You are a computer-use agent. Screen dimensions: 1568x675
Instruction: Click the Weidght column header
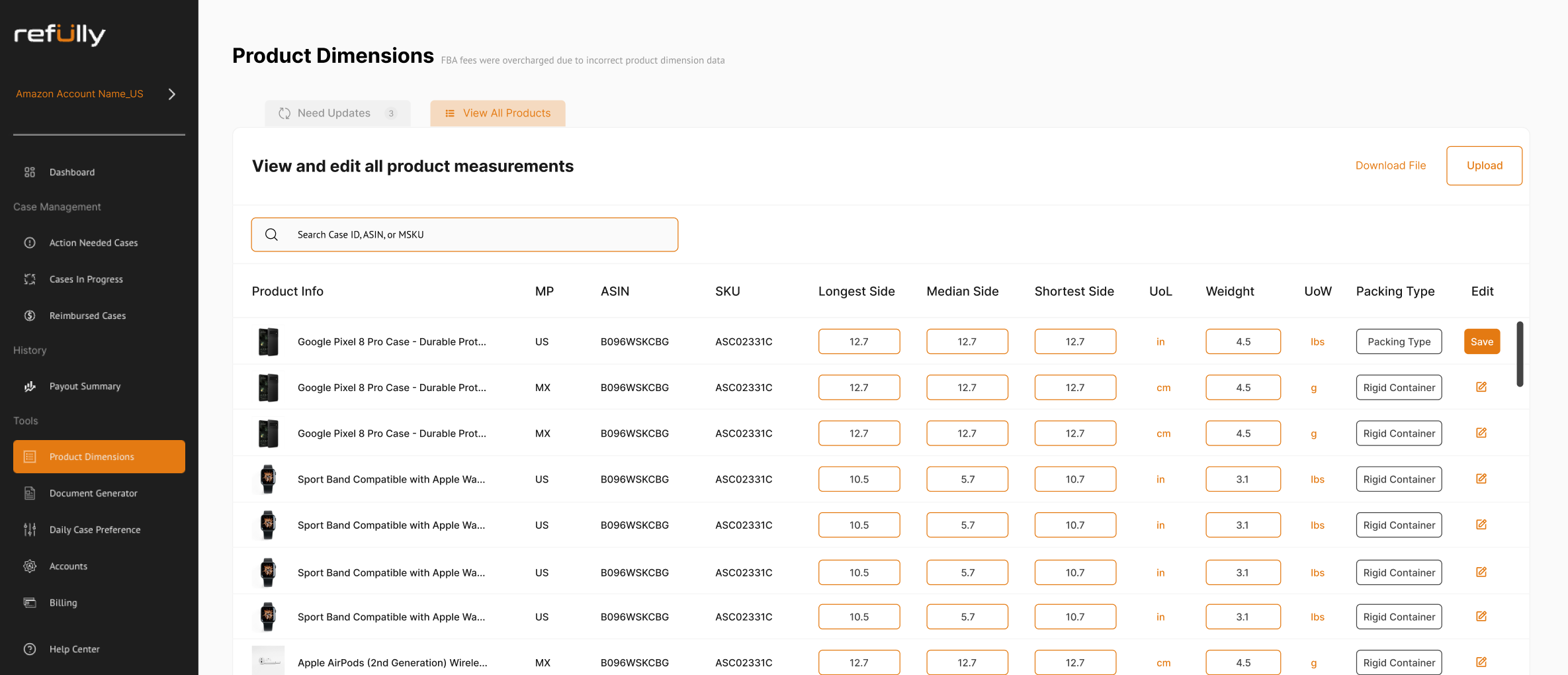(x=1230, y=291)
